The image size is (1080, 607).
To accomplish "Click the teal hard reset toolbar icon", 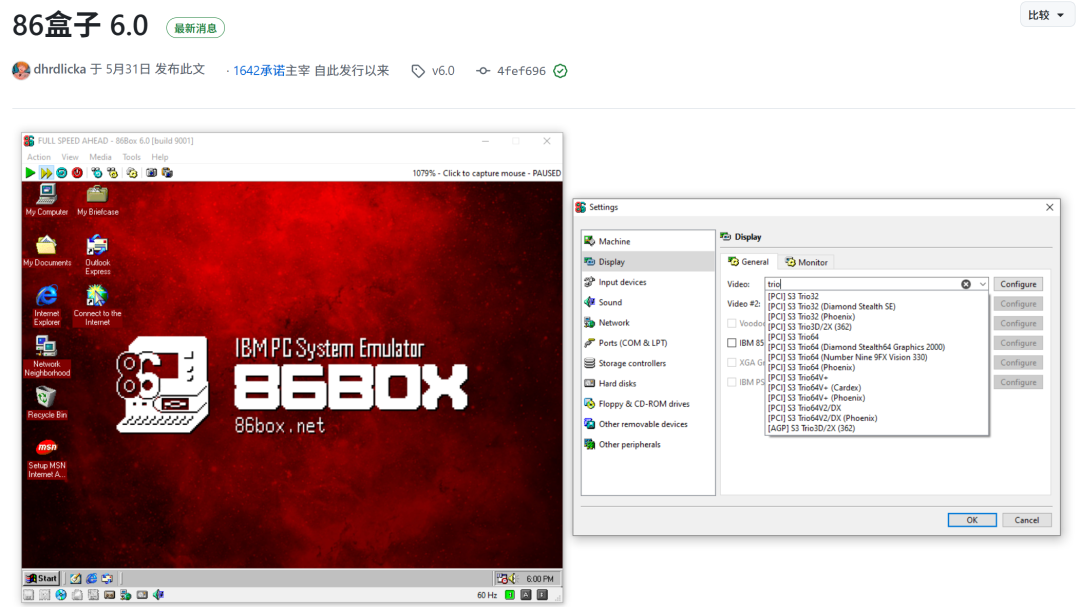I will tap(61, 173).
